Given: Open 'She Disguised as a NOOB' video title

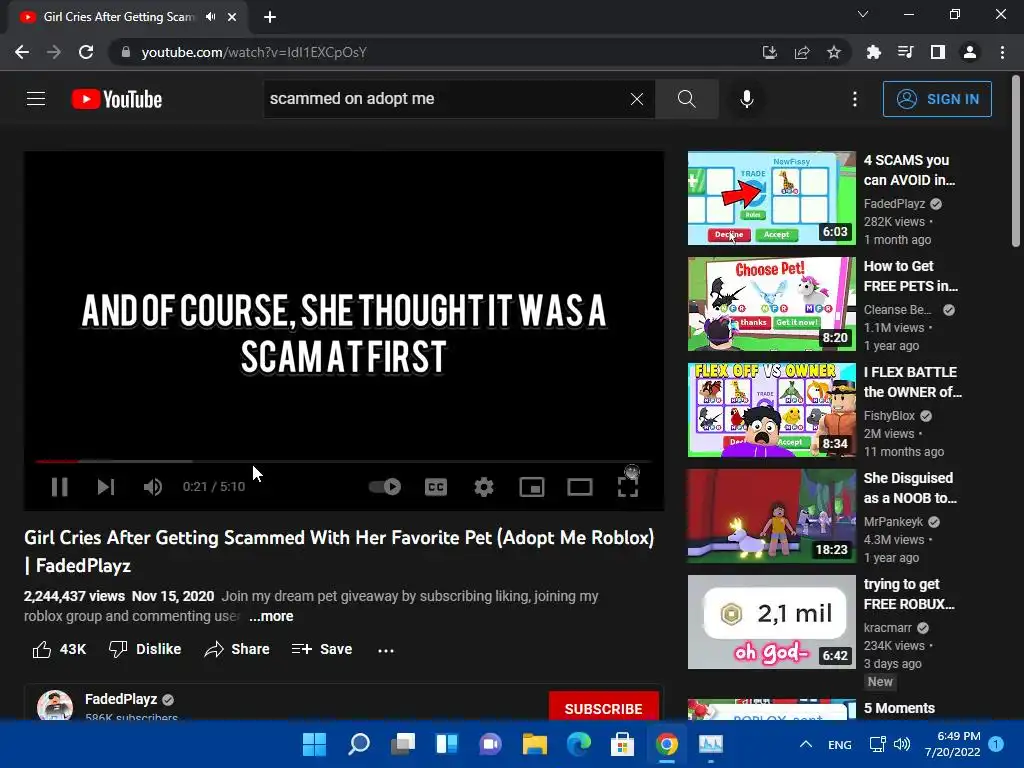Looking at the screenshot, I should [910, 488].
